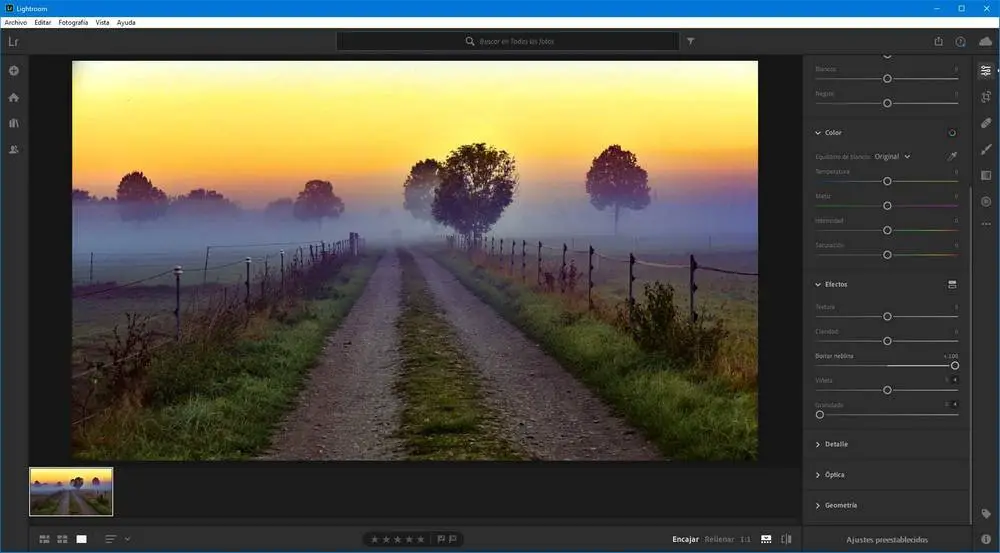
Task: Set rating to the third star
Action: 397,540
